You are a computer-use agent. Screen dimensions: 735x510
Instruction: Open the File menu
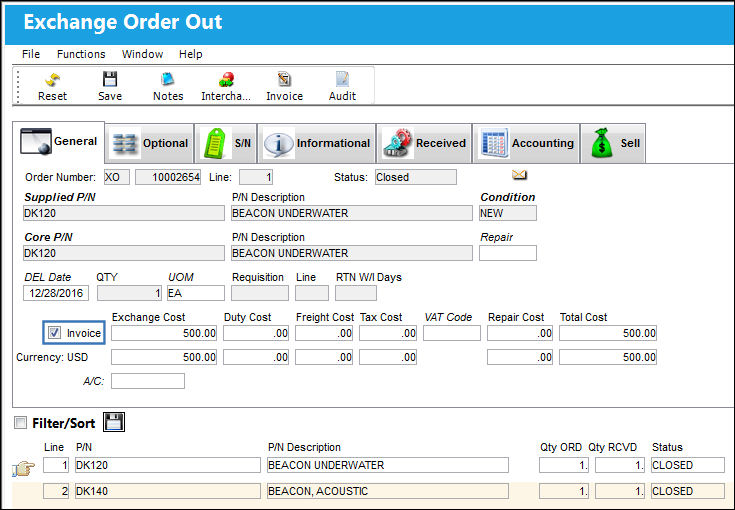click(x=31, y=54)
